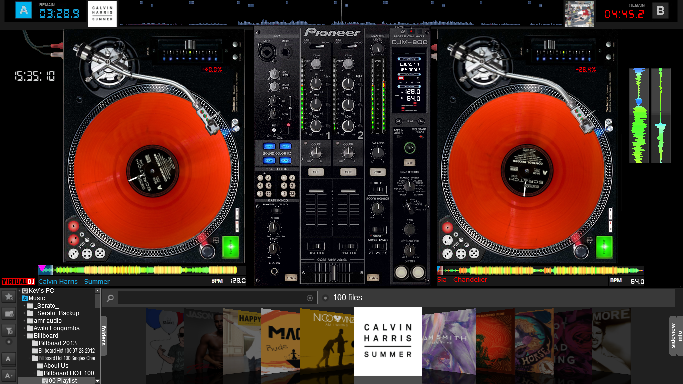
Task: Open deck B's album cover beside the red timer
Action: 579,14
